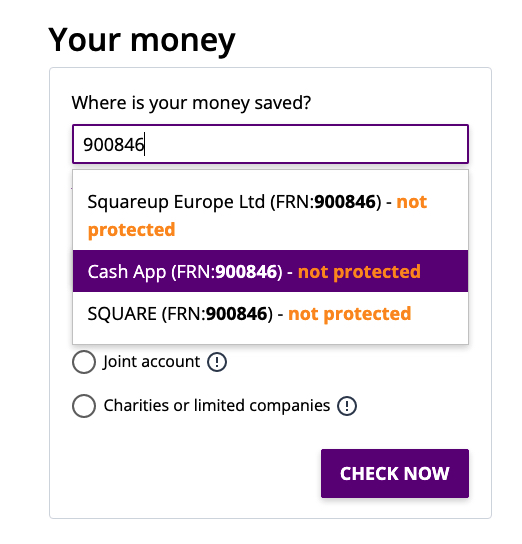Place cursor after 900846 in search box
The width and height of the screenshot is (522, 544).
coord(145,144)
